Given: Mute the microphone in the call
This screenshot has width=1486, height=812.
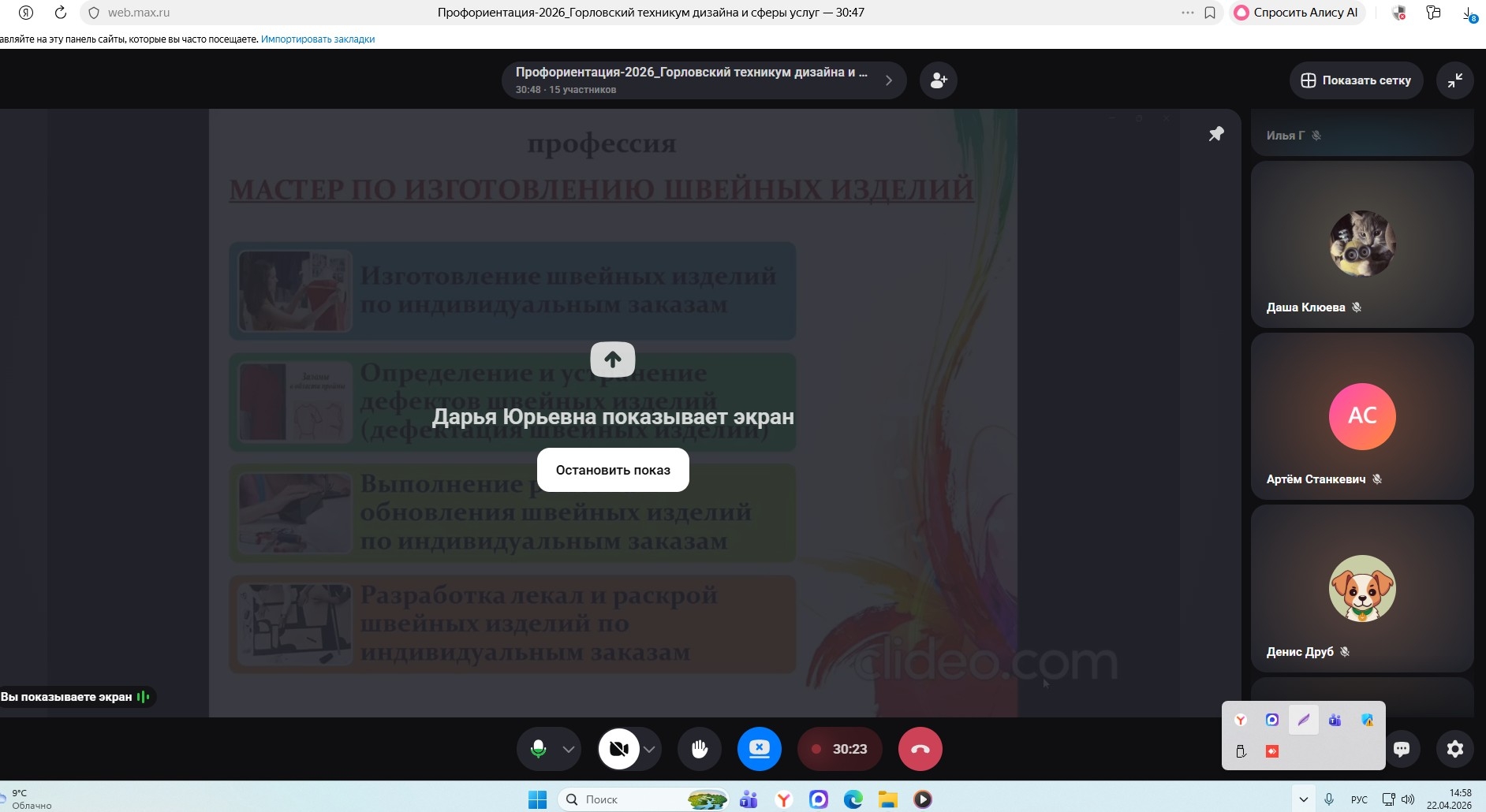Looking at the screenshot, I should (x=539, y=749).
